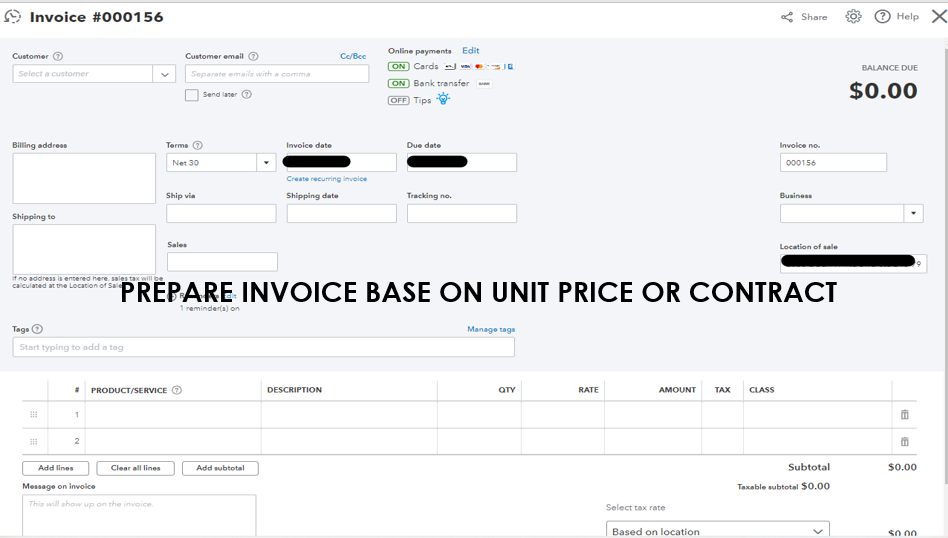Click the Sales input field
This screenshot has height=538, width=948.
222,262
